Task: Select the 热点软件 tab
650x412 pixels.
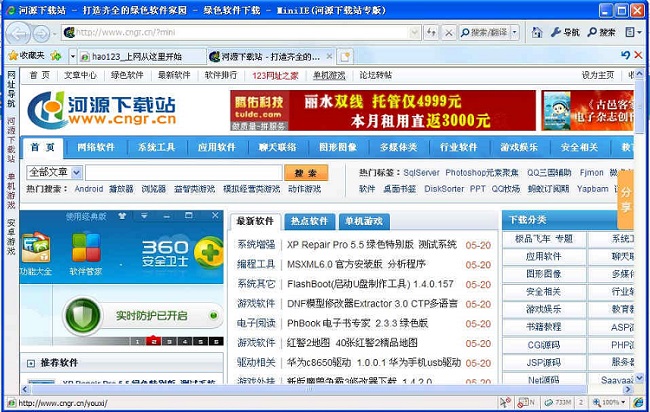Action: coord(309,221)
